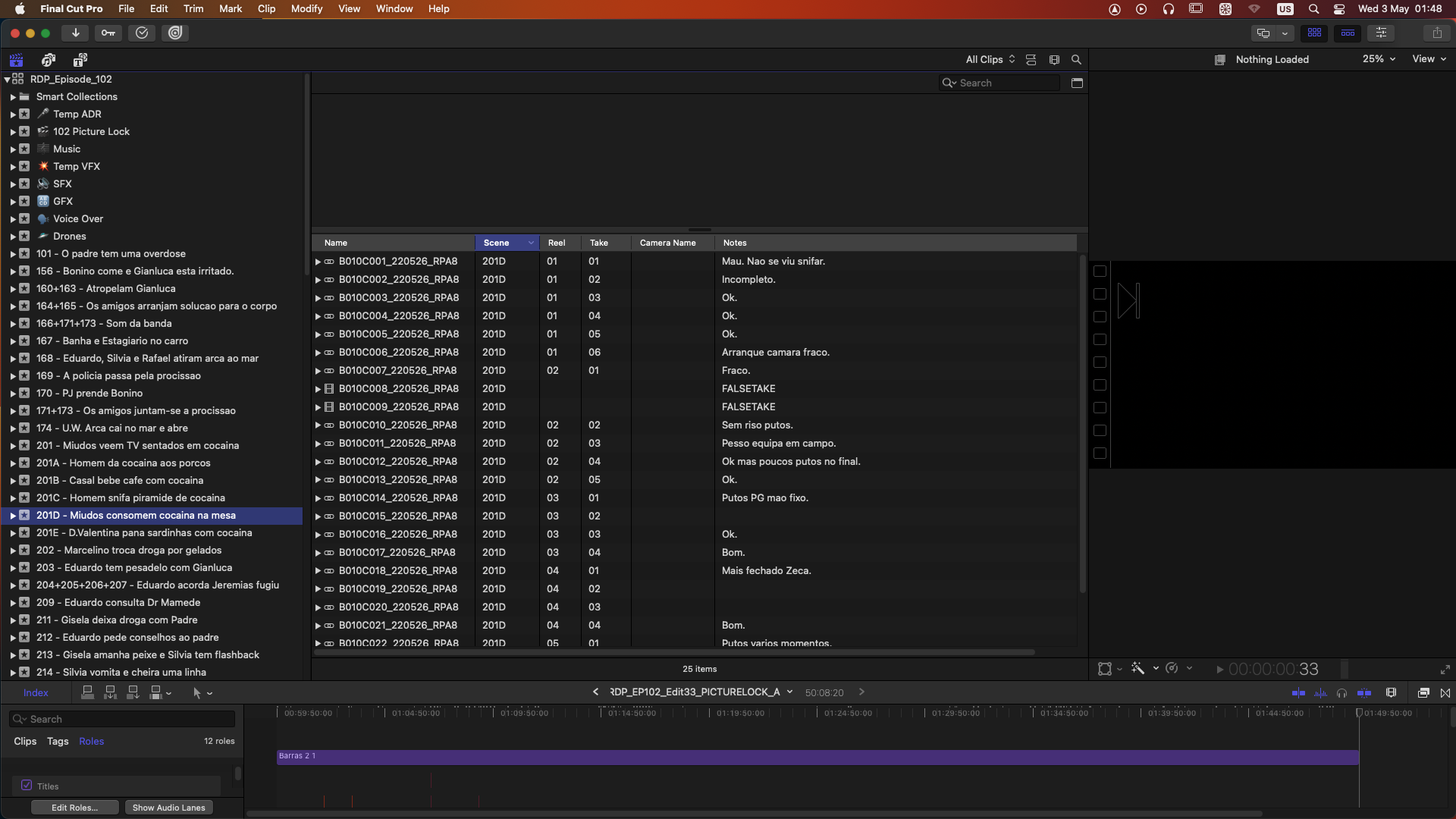Show the inspector sliders icon
Viewport: 1456px width, 819px height.
click(1381, 33)
